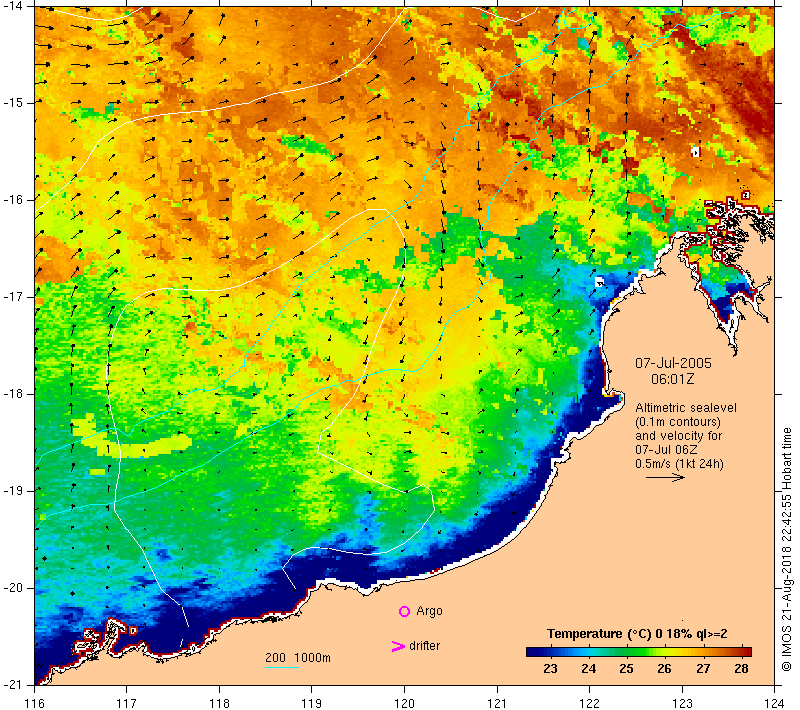Click the '-19' latitude axis label
The height and width of the screenshot is (710, 800).
tap(13, 491)
